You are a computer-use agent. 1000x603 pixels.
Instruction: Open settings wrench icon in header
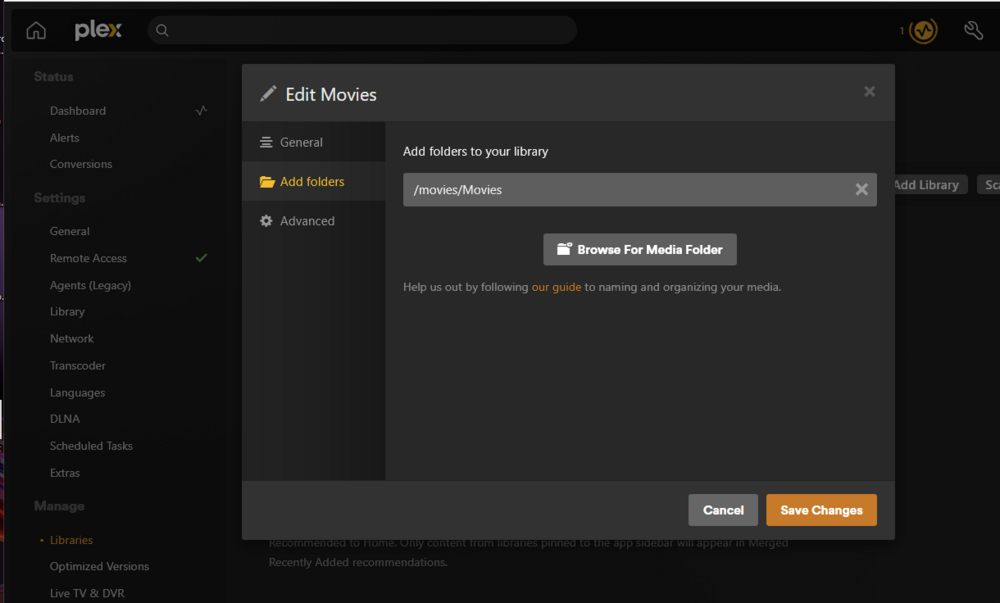[973, 30]
